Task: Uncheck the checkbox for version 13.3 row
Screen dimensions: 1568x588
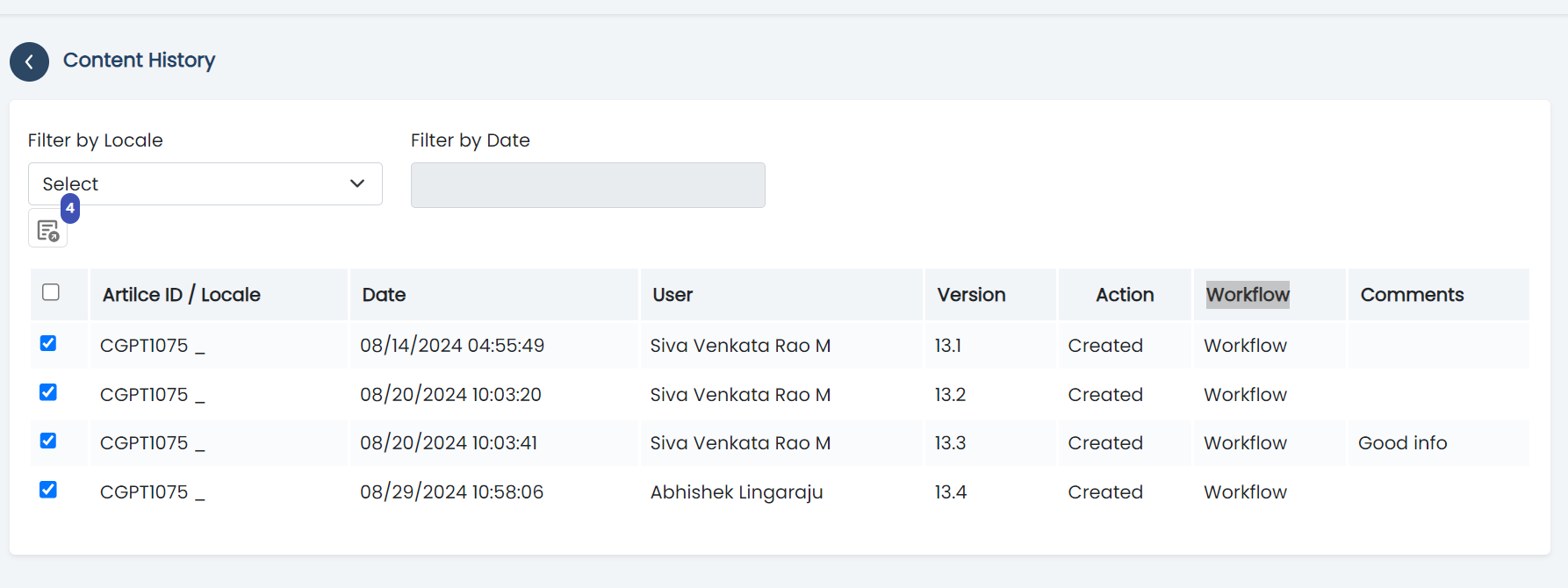Action: (48, 441)
